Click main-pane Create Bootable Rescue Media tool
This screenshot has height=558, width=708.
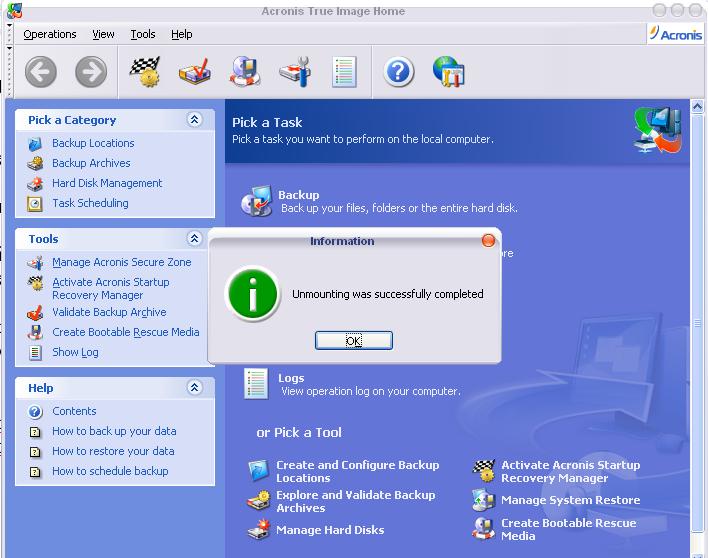(x=568, y=529)
